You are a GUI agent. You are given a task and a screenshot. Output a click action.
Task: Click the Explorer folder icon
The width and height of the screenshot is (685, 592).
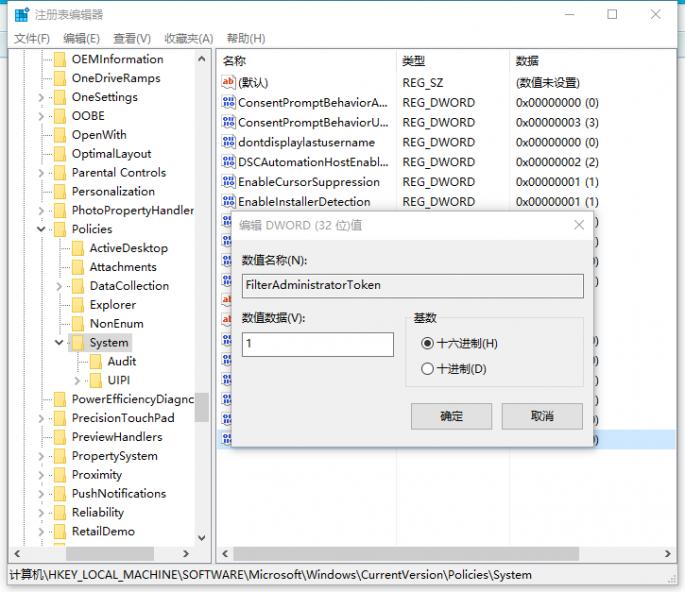pyautogui.click(x=78, y=305)
